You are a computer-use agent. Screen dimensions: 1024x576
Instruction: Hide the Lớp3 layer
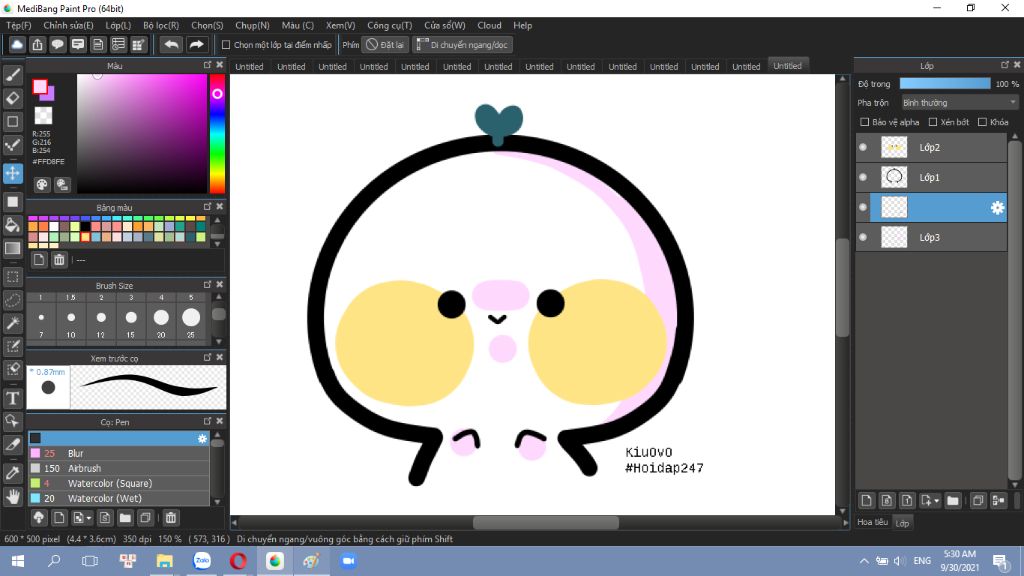tap(863, 238)
